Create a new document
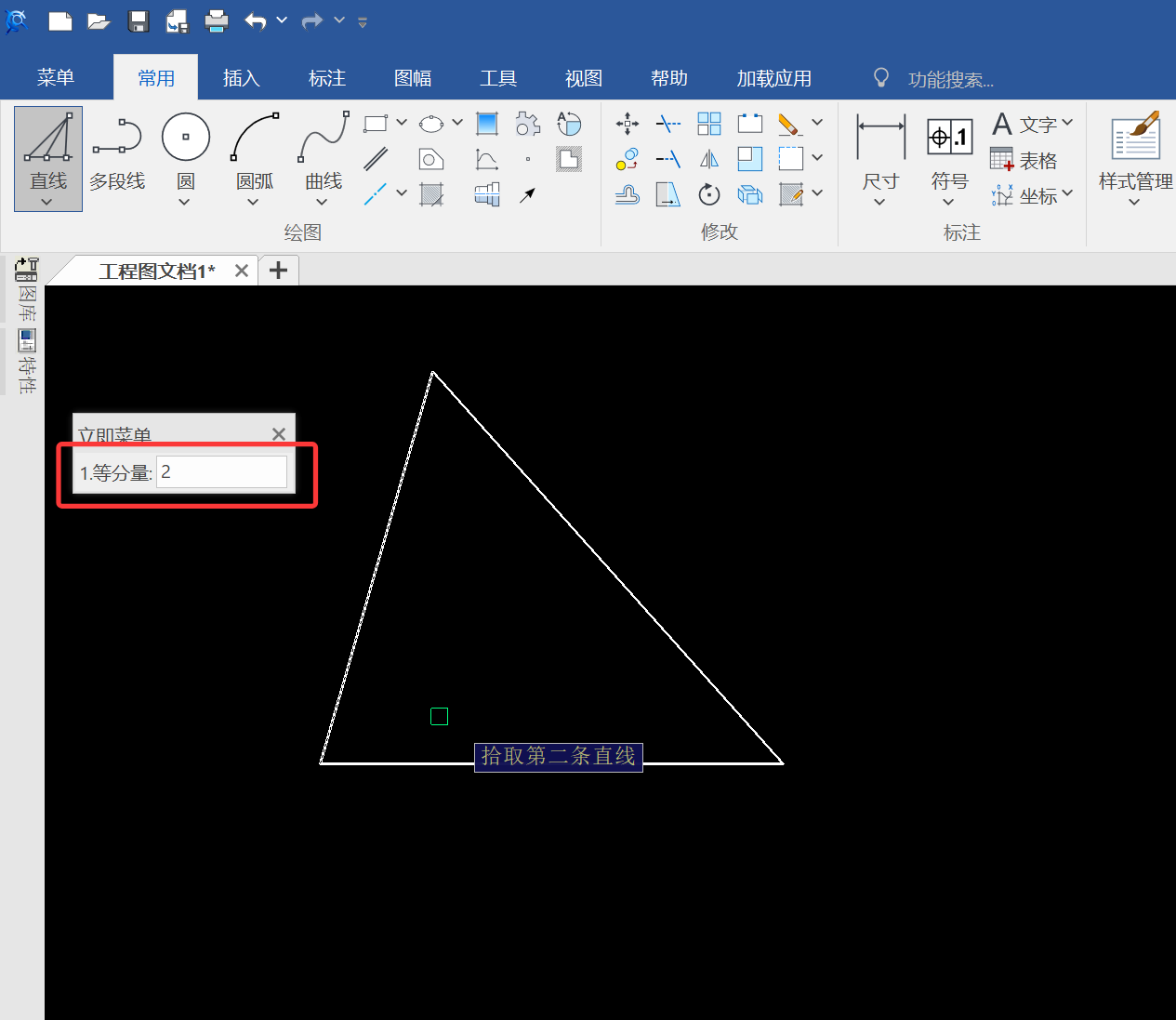This screenshot has height=1020, width=1176. pos(60,21)
